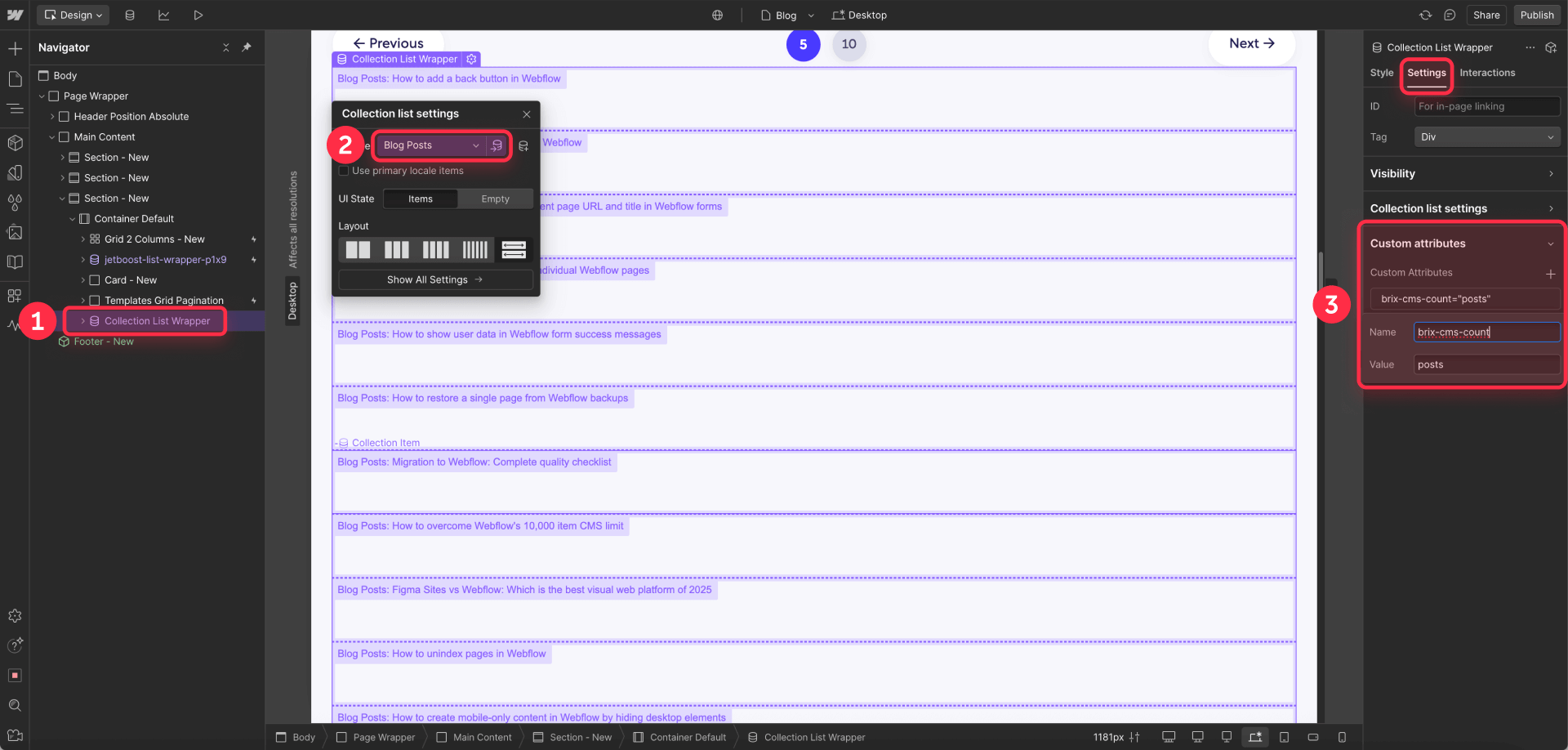
Task: Click the globe locale icon
Action: [x=717, y=15]
